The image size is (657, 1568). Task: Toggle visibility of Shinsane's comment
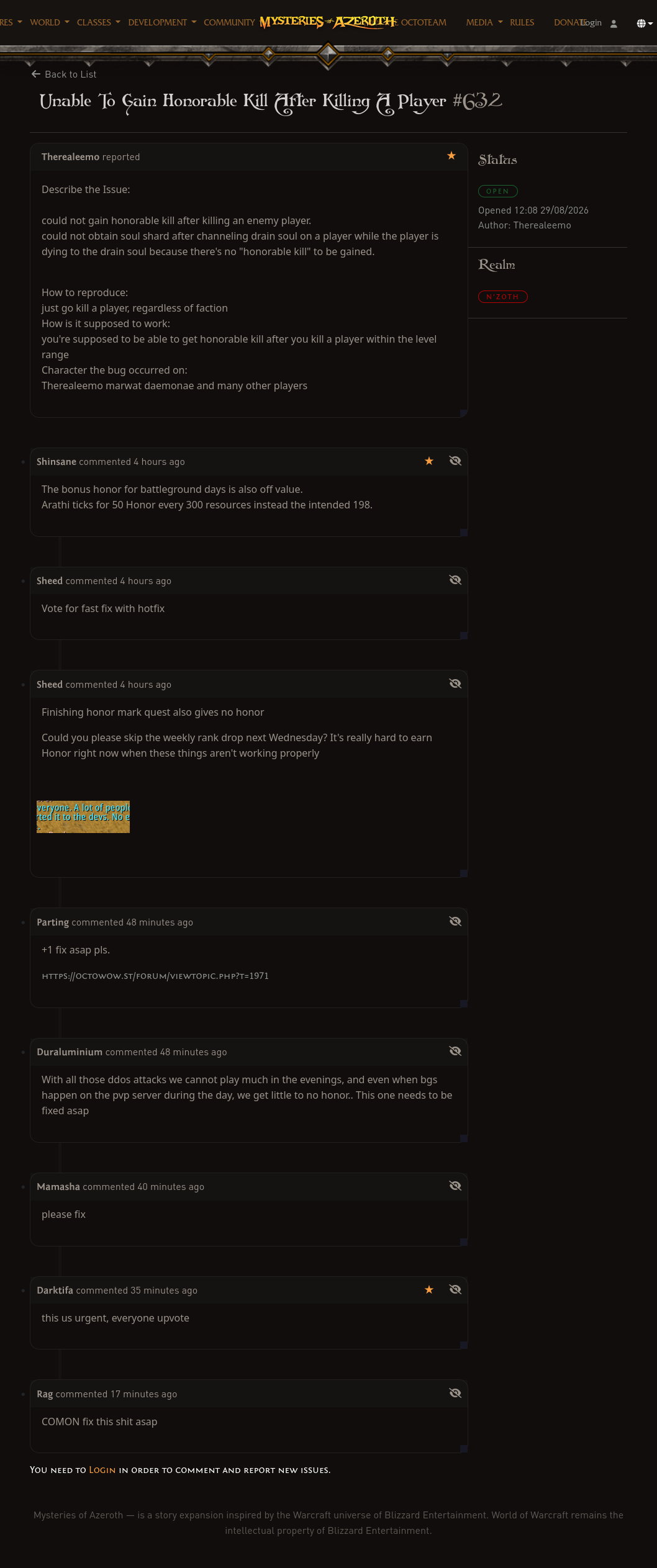(455, 461)
